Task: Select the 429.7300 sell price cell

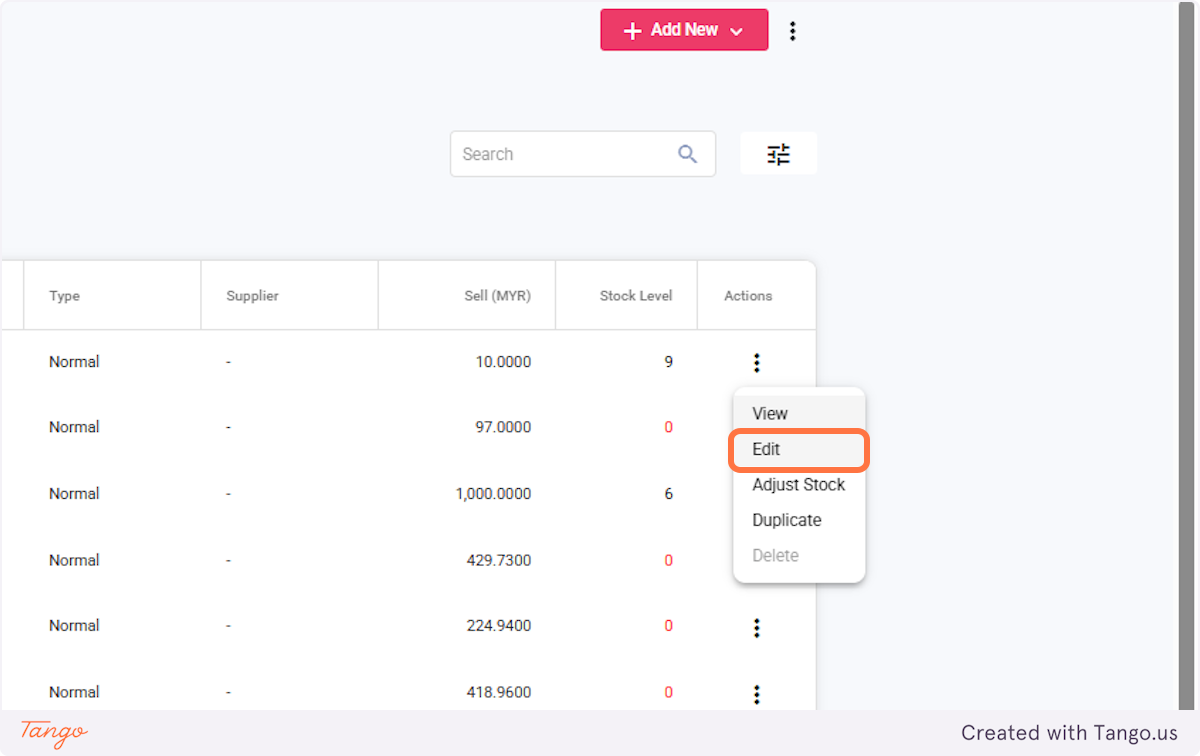Action: [499, 560]
